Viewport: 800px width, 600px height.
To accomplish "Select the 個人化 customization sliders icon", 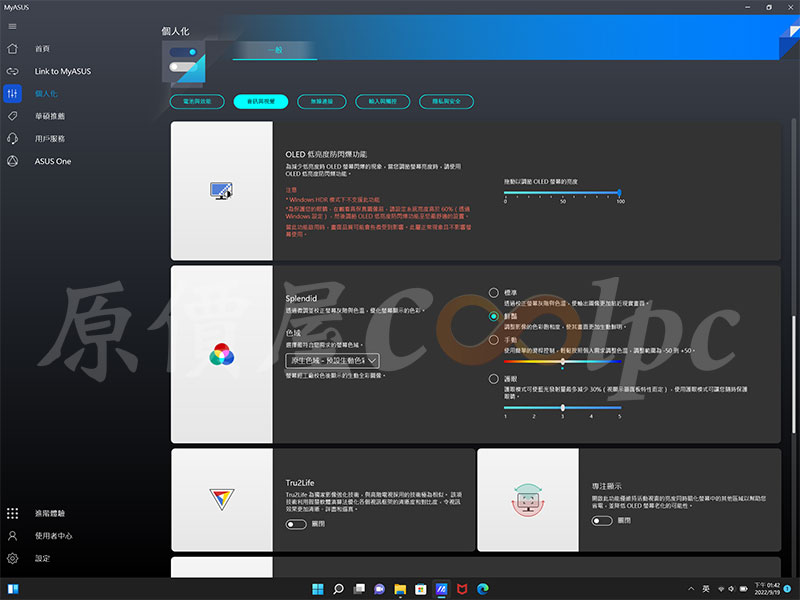I will click(12, 94).
